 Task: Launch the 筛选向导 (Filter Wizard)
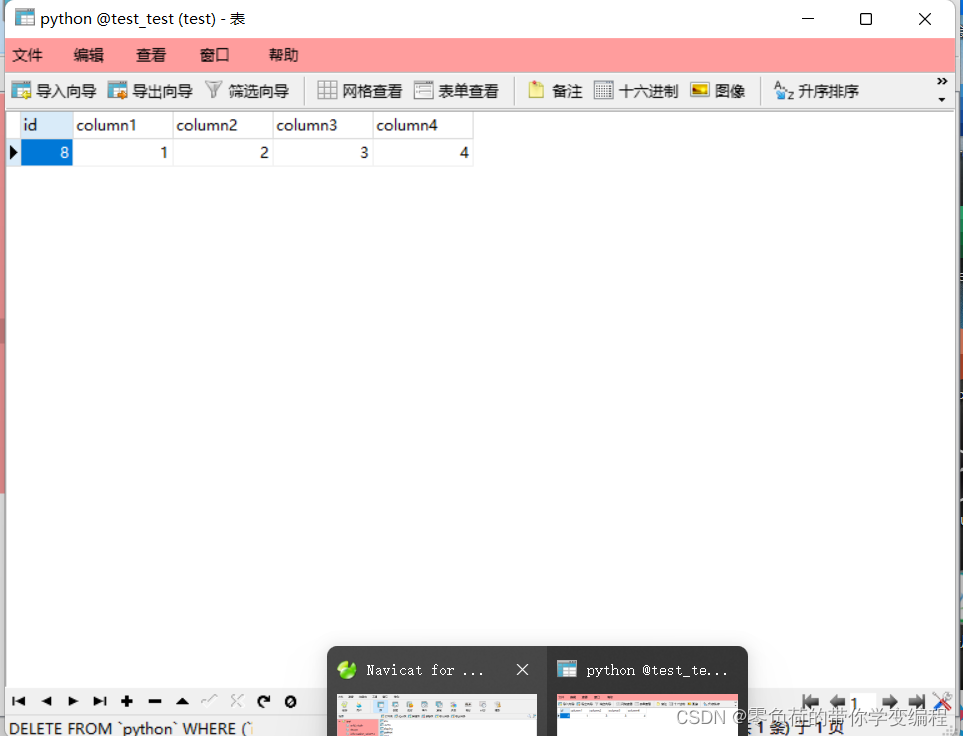247,90
